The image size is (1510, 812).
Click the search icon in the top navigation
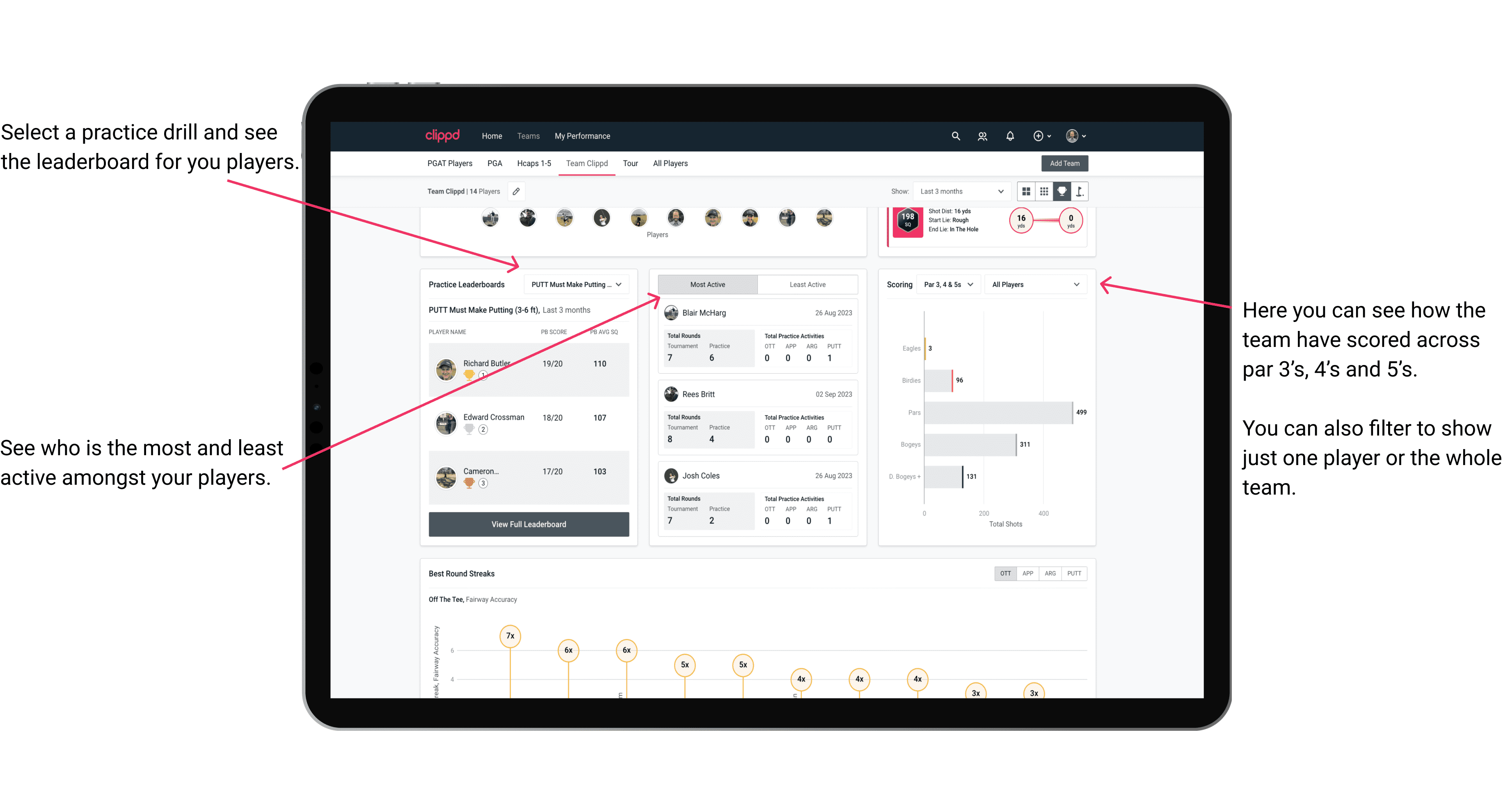955,136
